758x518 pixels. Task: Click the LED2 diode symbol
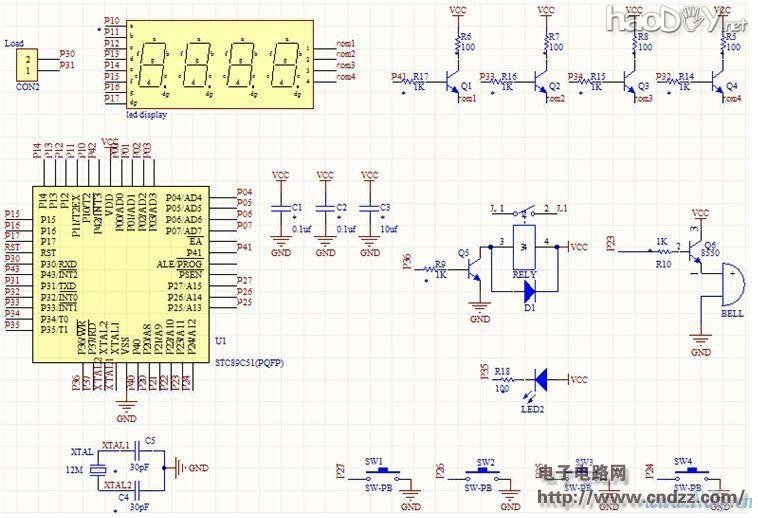(x=541, y=380)
